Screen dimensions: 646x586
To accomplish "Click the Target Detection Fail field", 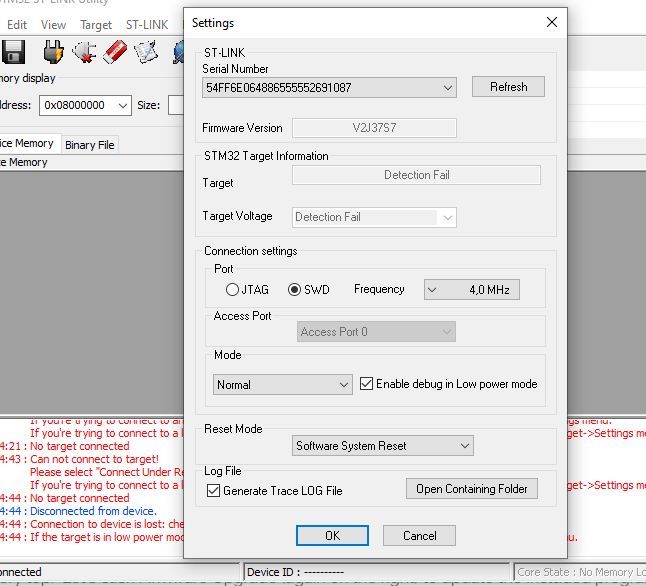I will (417, 175).
